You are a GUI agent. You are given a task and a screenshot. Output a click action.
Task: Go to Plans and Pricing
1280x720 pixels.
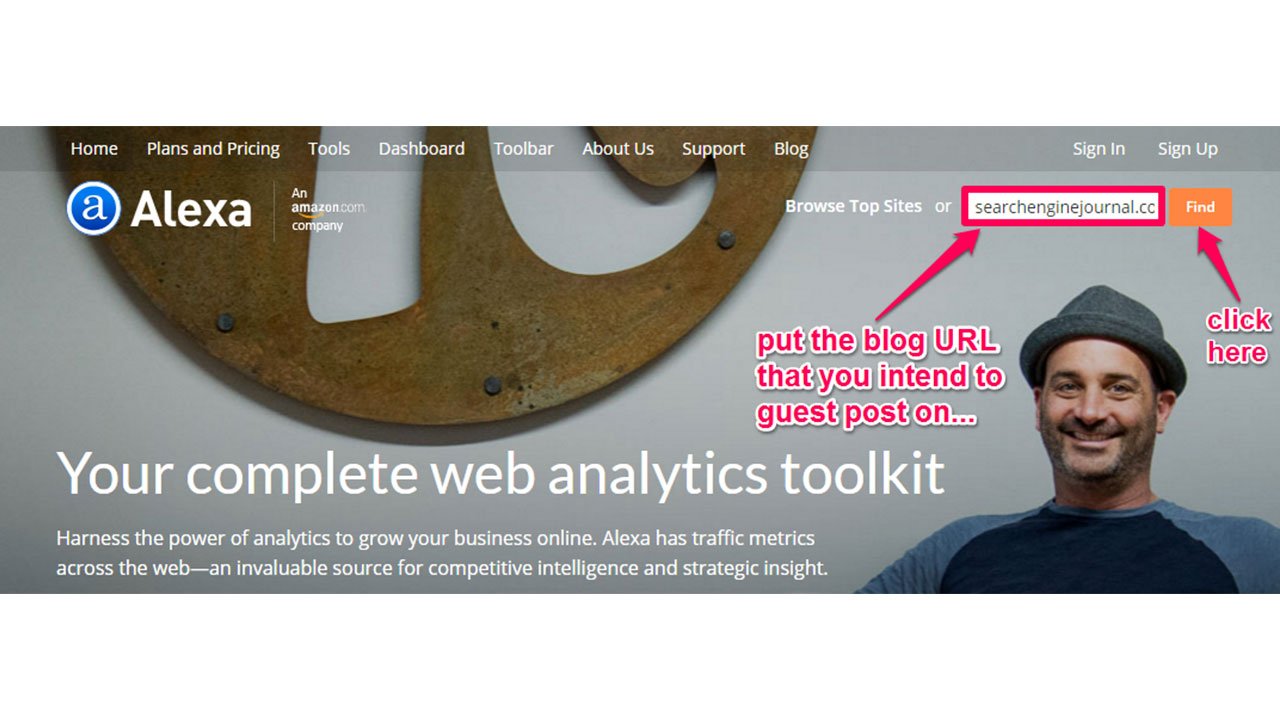[213, 148]
